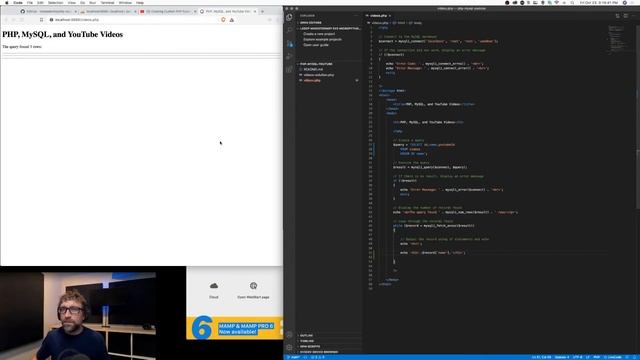Open the Manage gear icon in VS Code
The width and height of the screenshot is (640, 360).
click(x=289, y=347)
